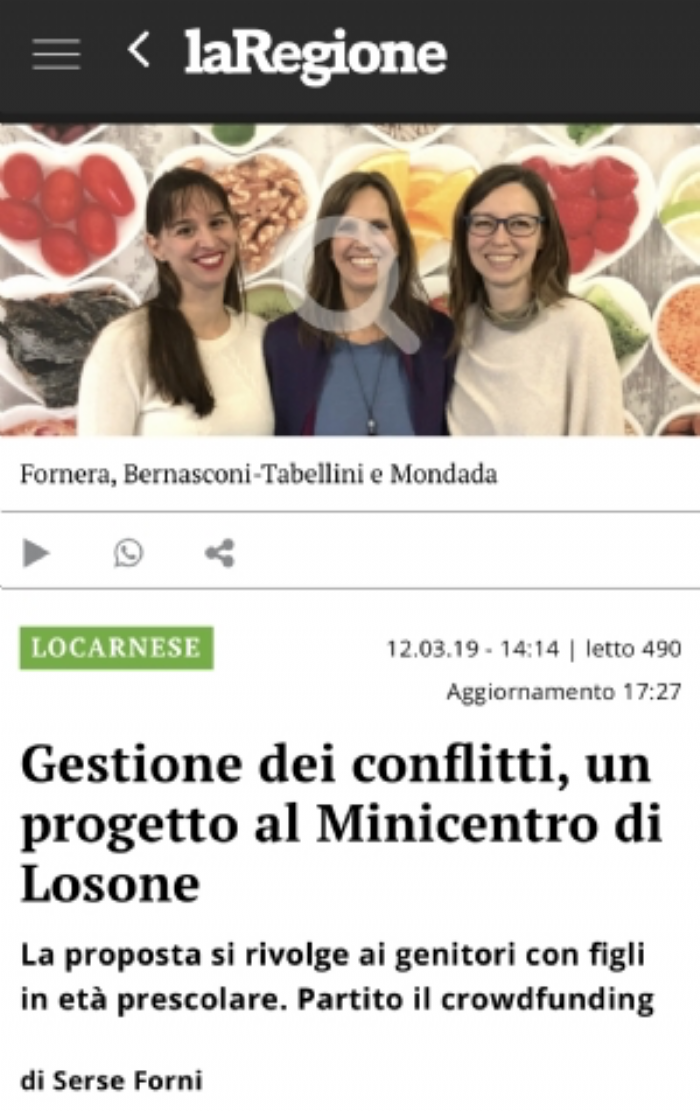The width and height of the screenshot is (700, 1111).
Task: Enlarge photo via magnifier overlay icon
Action: click(x=350, y=281)
